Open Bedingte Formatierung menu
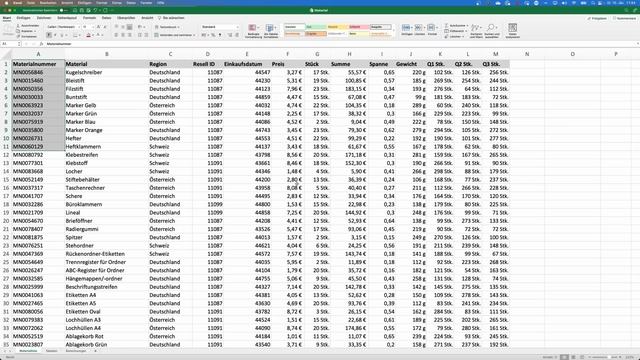Screen dimensions: 640x360 (x=253, y=31)
